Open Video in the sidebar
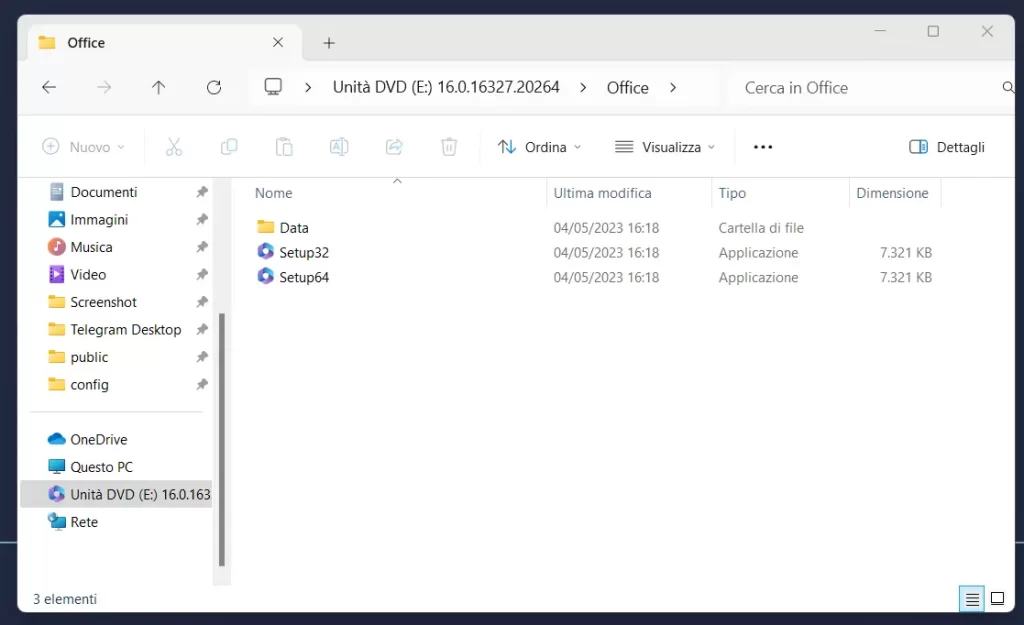This screenshot has height=625, width=1024. click(x=88, y=274)
